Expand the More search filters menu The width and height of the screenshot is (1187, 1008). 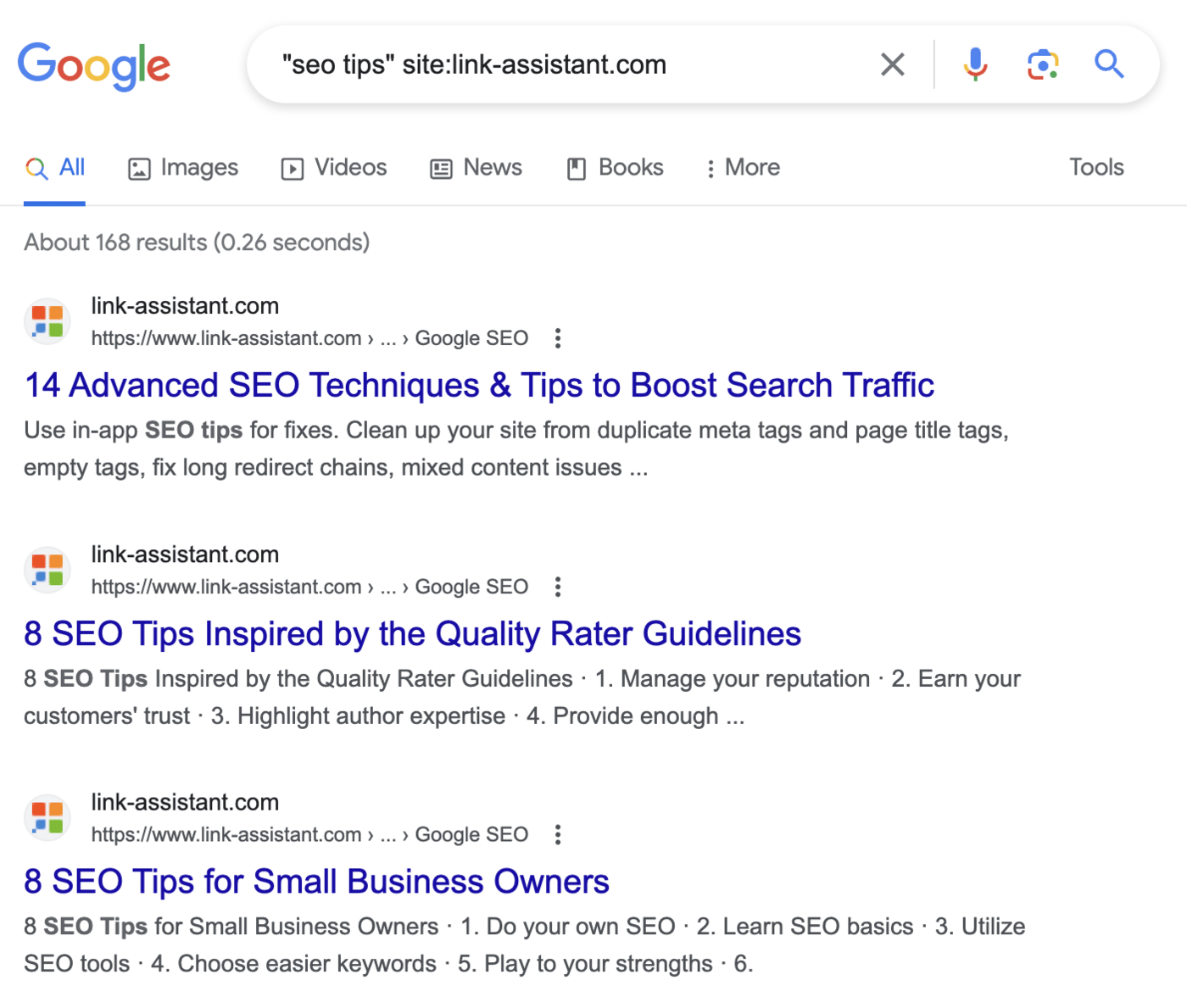(743, 168)
